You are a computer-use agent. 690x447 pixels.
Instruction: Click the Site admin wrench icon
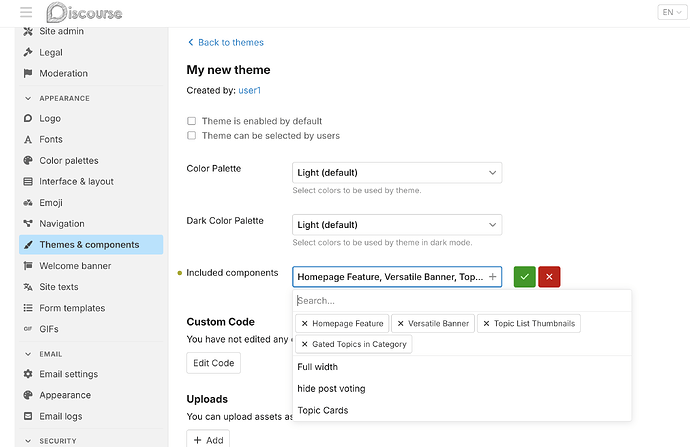click(x=28, y=31)
